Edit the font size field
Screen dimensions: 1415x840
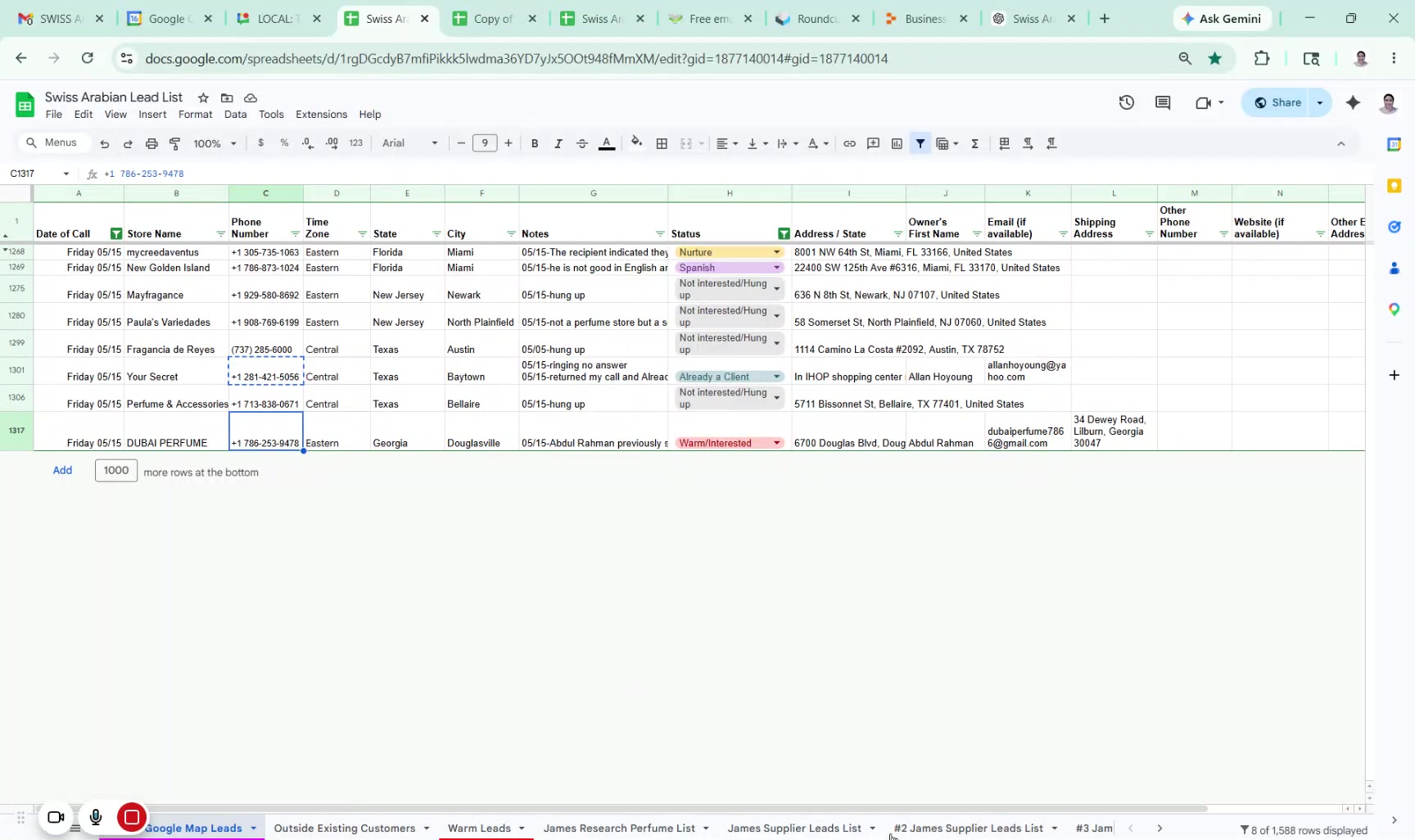click(x=485, y=143)
